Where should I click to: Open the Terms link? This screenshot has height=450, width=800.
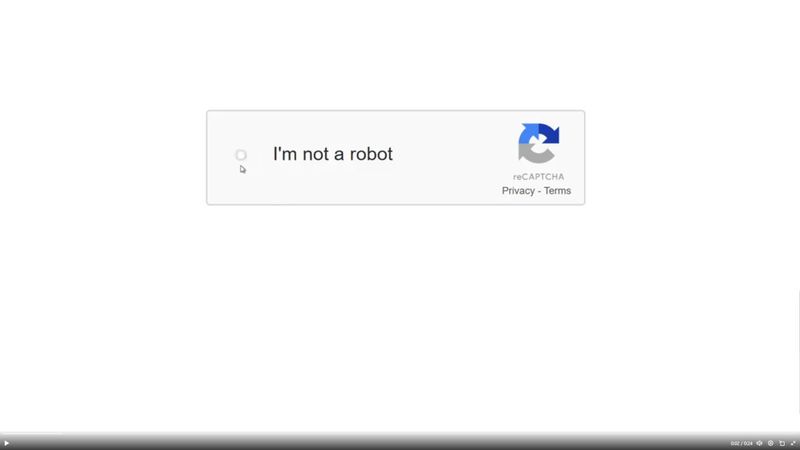point(557,191)
